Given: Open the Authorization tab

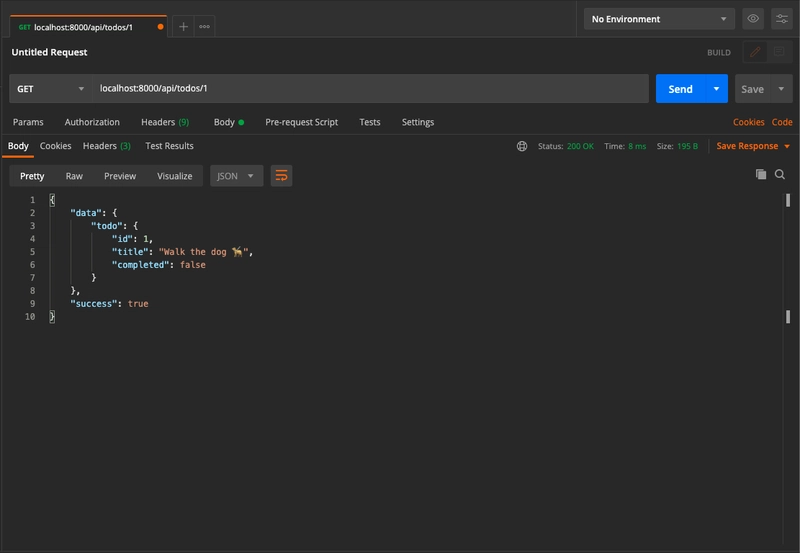Looking at the screenshot, I should 92,122.
